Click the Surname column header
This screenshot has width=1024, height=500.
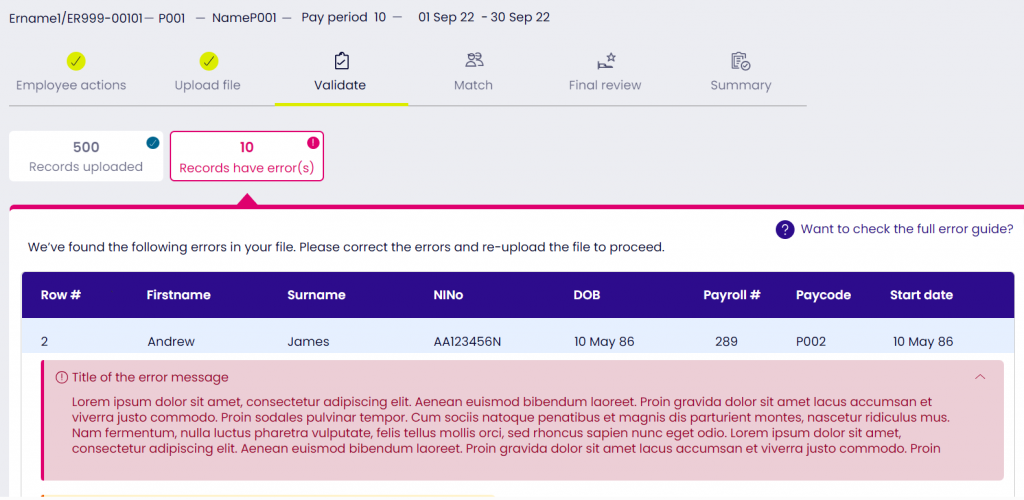tap(316, 295)
